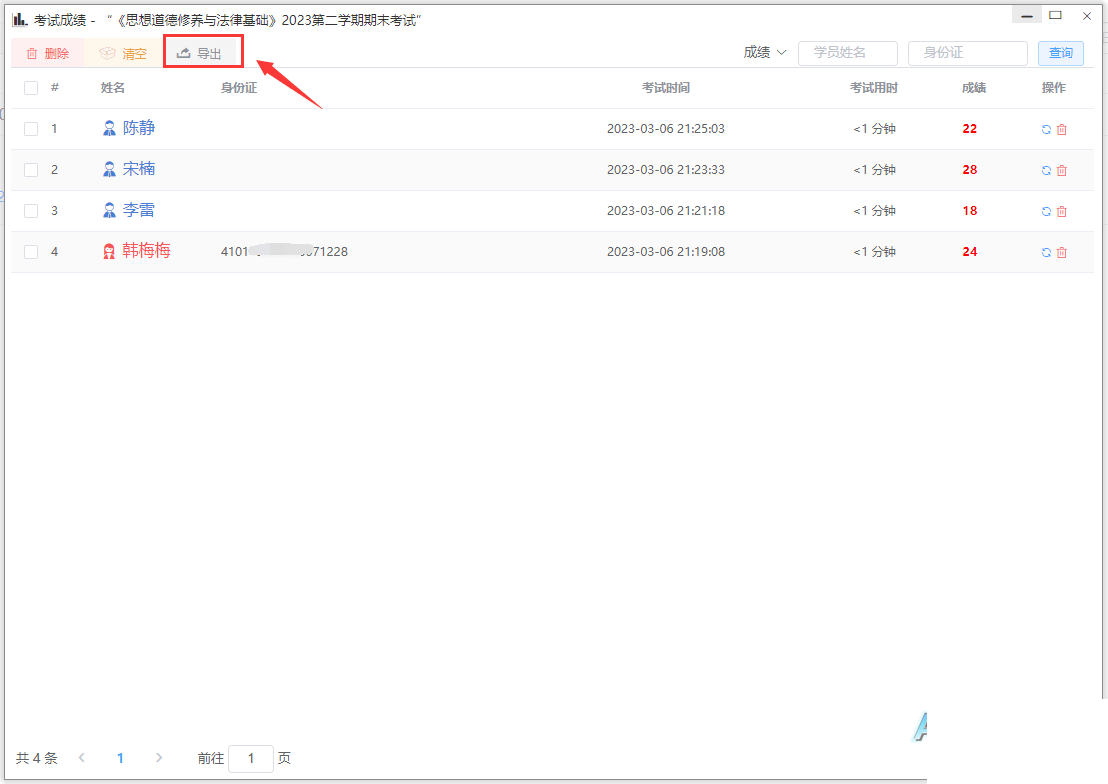This screenshot has width=1108, height=784.
Task: Delete 李雷's record via the trash icon
Action: click(1061, 211)
